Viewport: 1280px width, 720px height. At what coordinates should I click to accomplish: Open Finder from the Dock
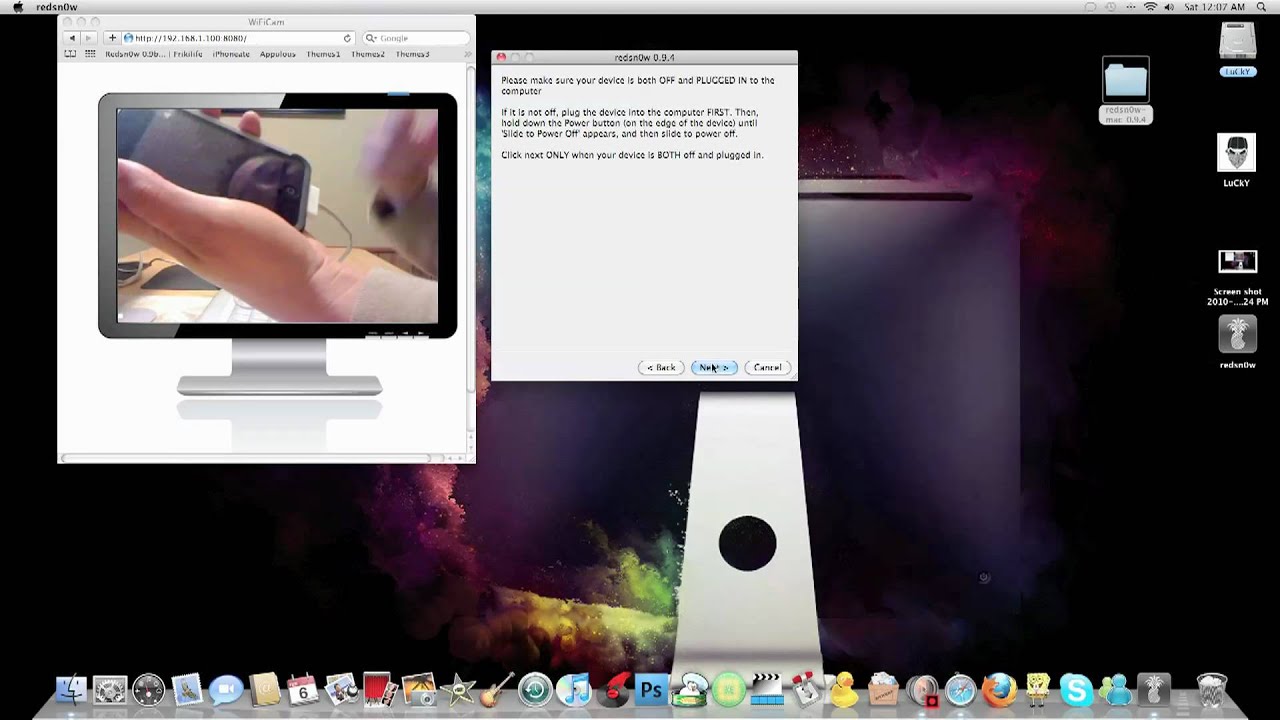point(71,689)
